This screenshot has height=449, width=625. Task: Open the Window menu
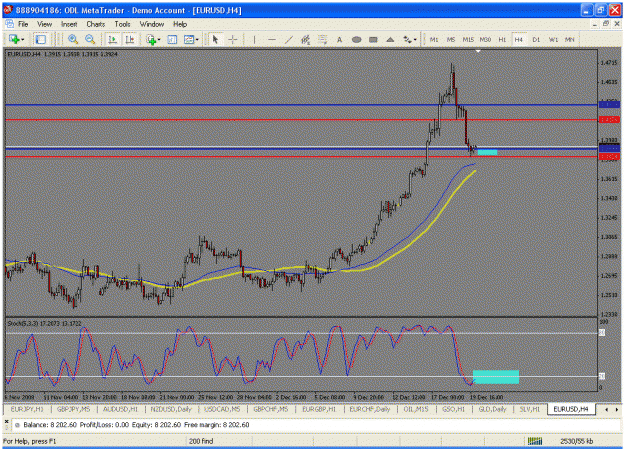[x=152, y=24]
